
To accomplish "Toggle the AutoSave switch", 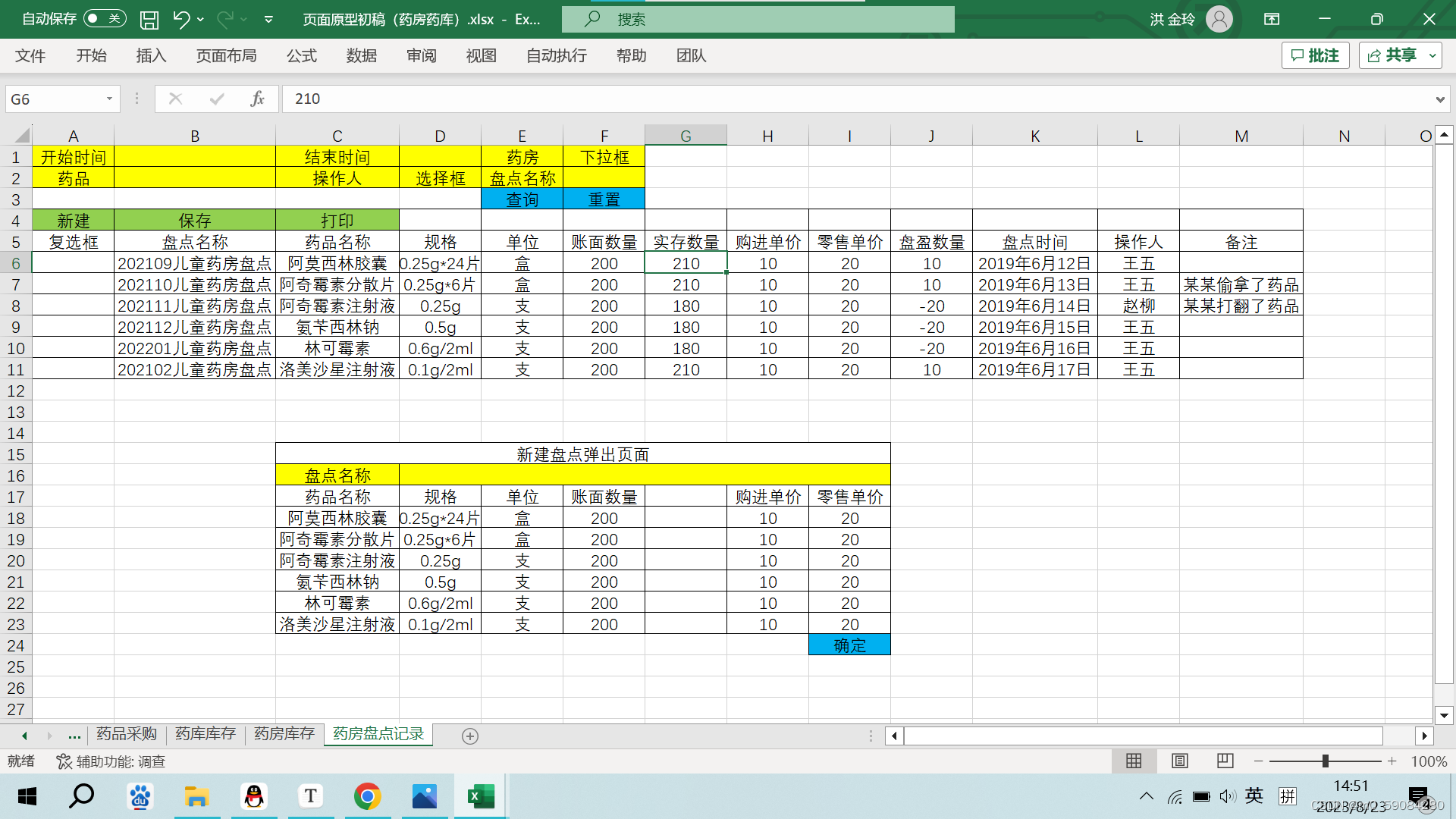I will [x=105, y=19].
